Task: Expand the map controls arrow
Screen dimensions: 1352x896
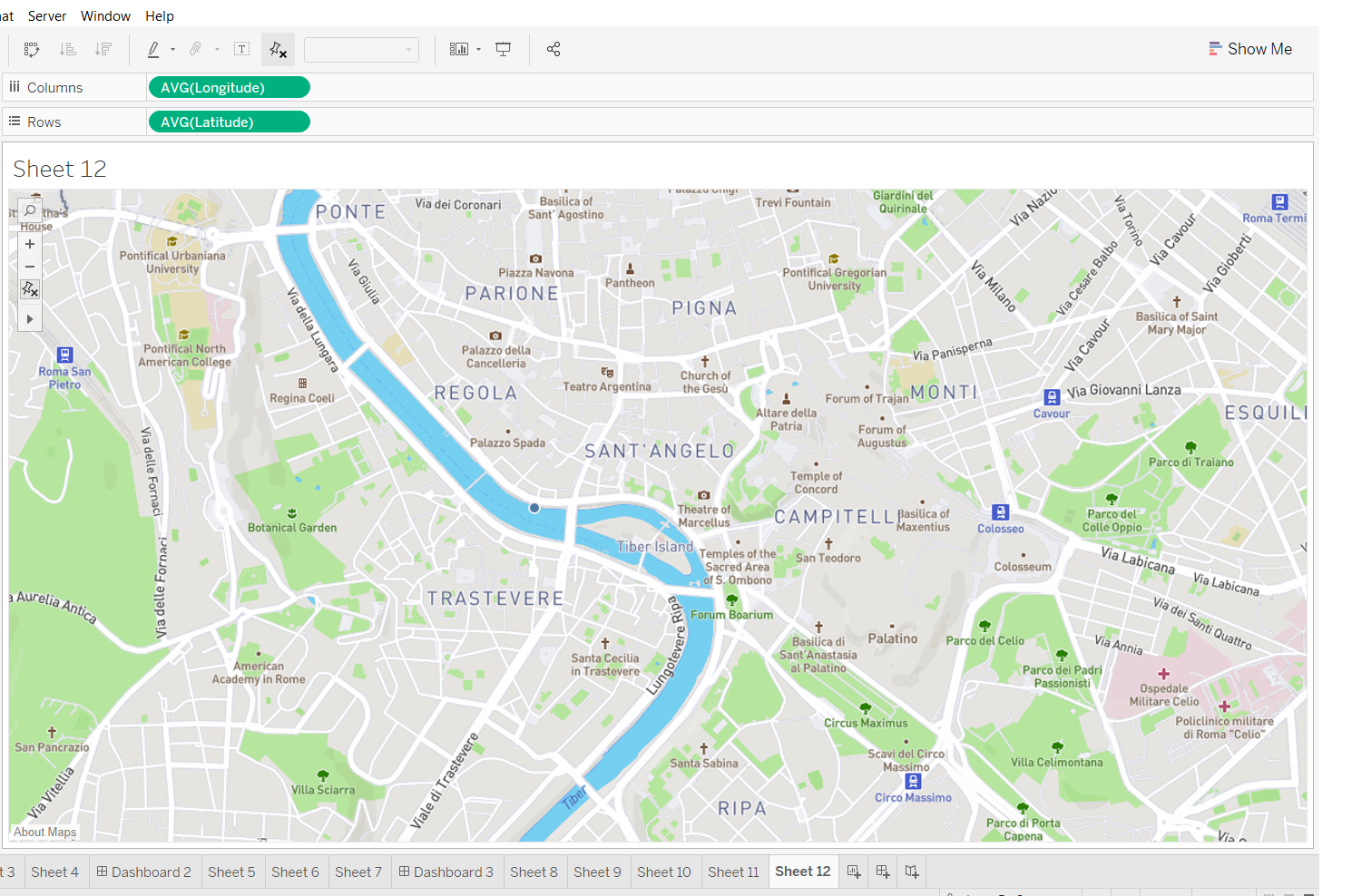Action: [30, 318]
